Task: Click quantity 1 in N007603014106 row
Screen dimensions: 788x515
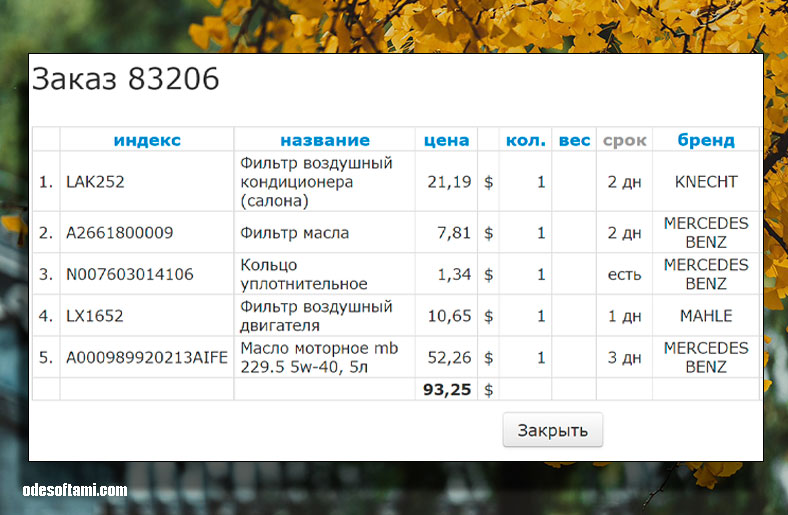Action: tap(541, 274)
